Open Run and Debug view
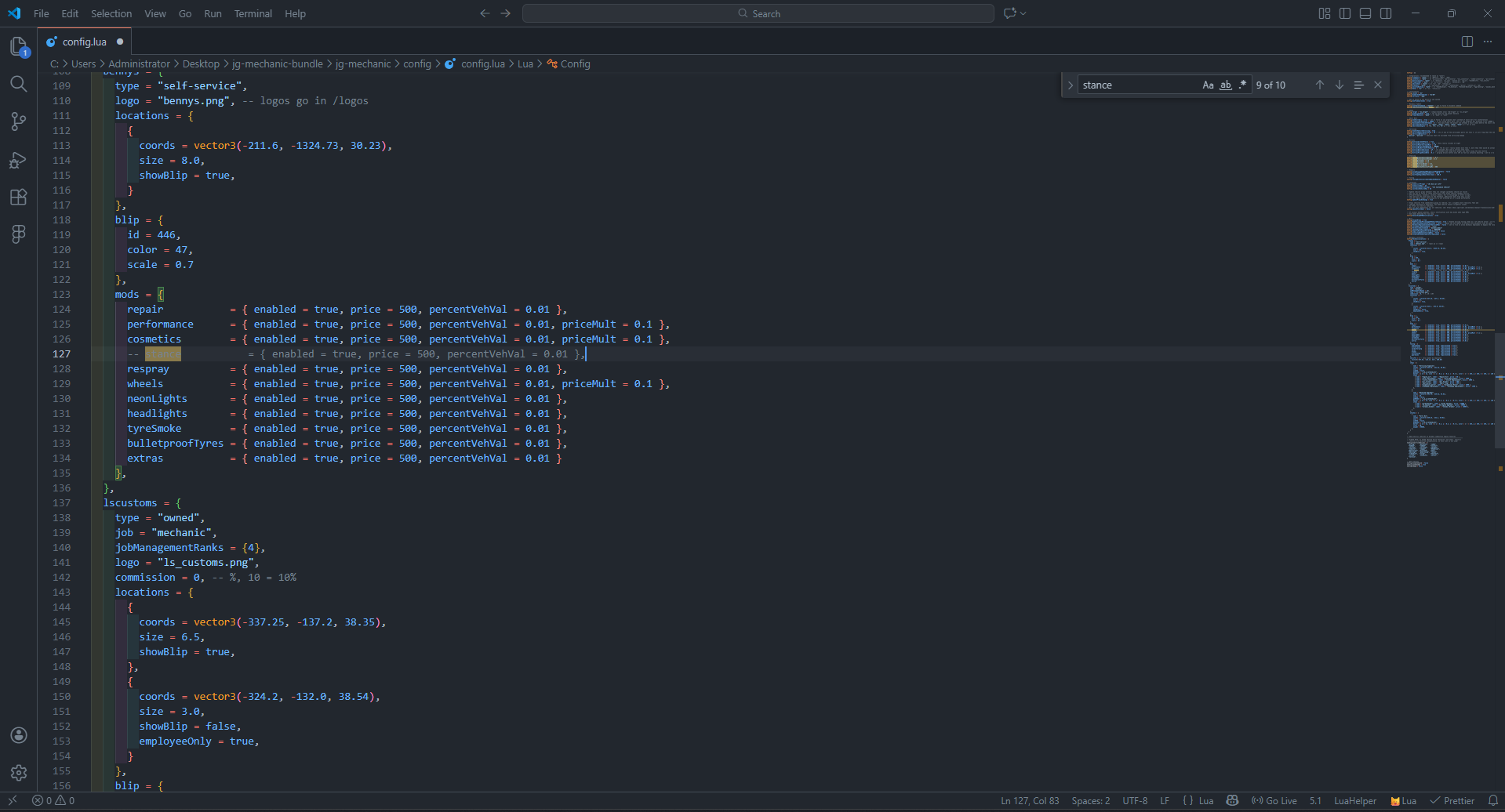1505x812 pixels. (x=19, y=160)
